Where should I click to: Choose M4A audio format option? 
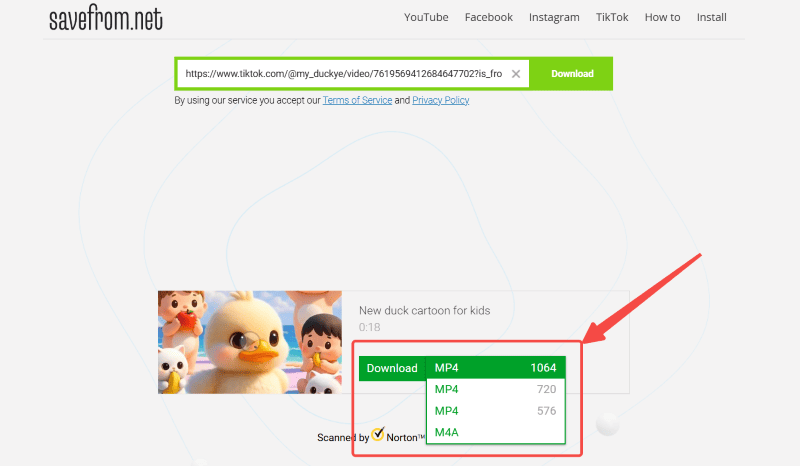[495, 432]
